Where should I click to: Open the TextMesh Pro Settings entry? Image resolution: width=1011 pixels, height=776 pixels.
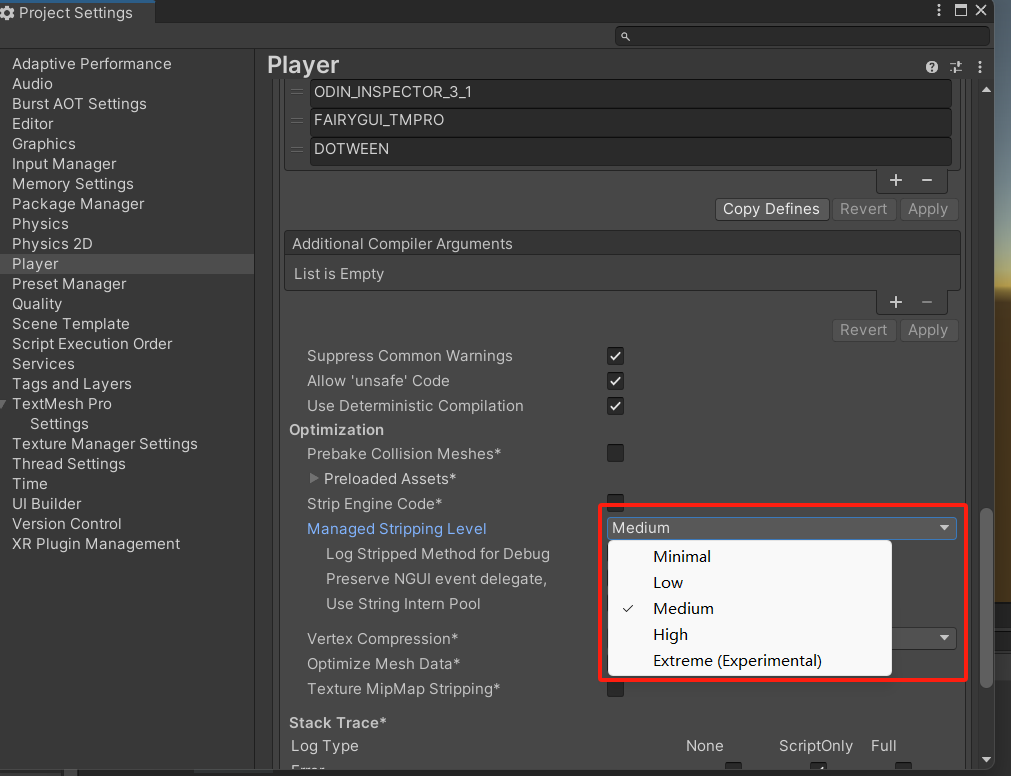pyautogui.click(x=59, y=423)
